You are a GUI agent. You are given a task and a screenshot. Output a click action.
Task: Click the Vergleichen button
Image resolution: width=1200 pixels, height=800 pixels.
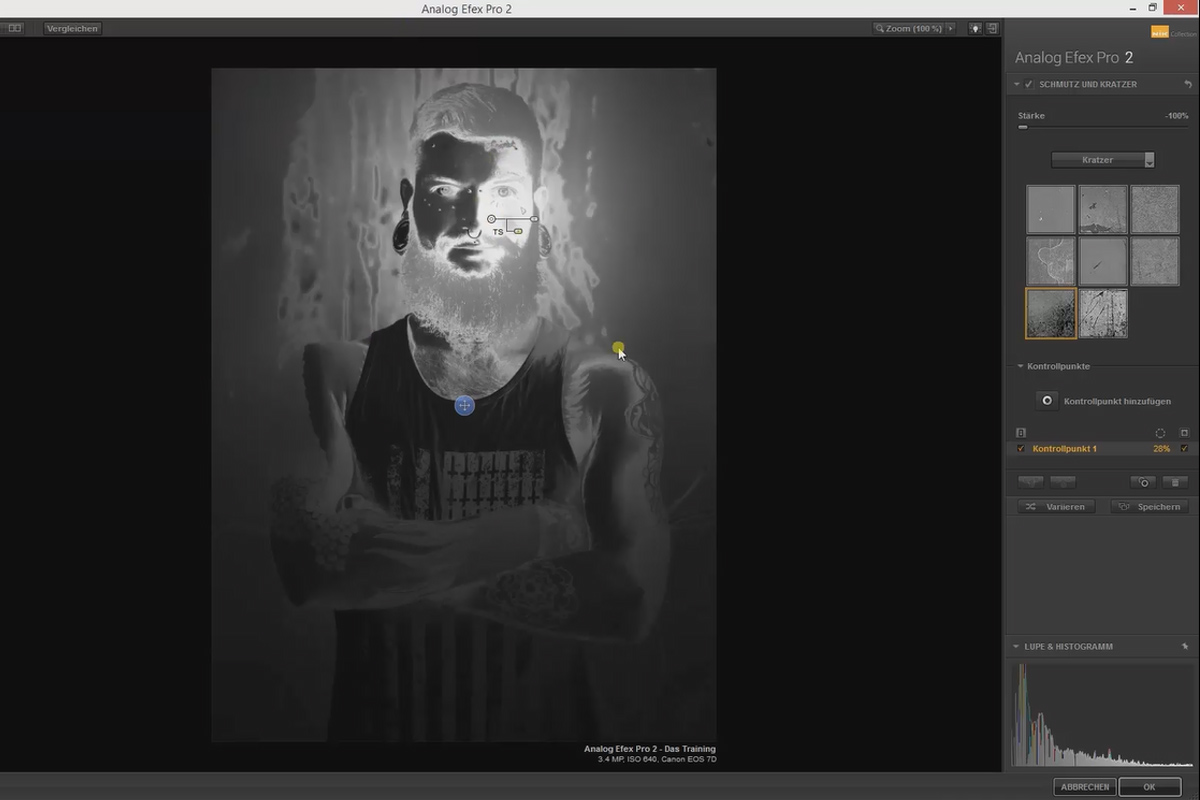72,28
